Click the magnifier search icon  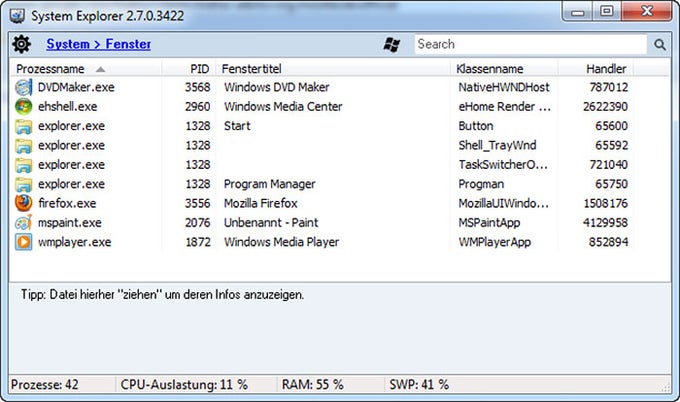pyautogui.click(x=660, y=44)
